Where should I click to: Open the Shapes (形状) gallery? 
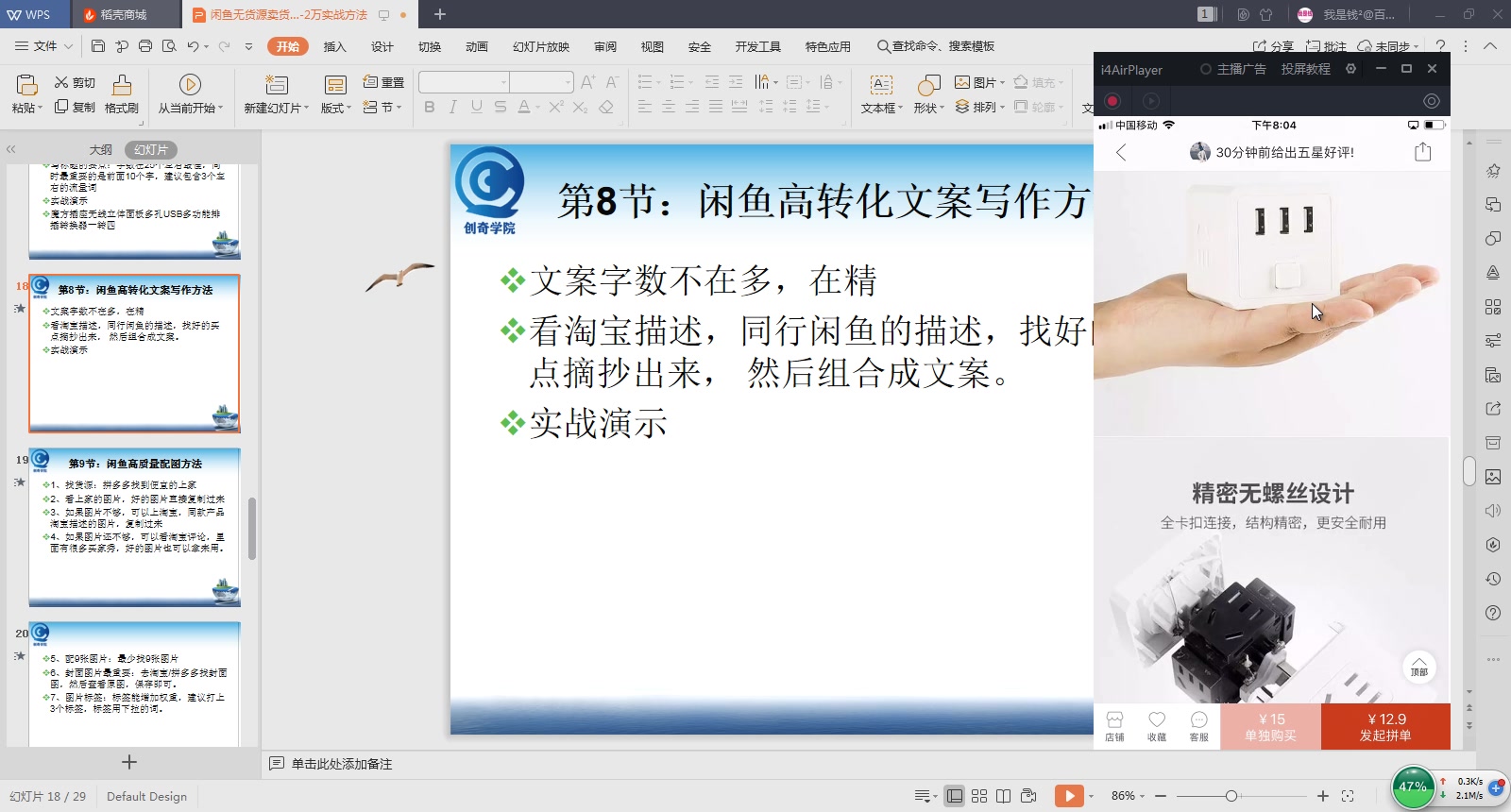[x=928, y=94]
